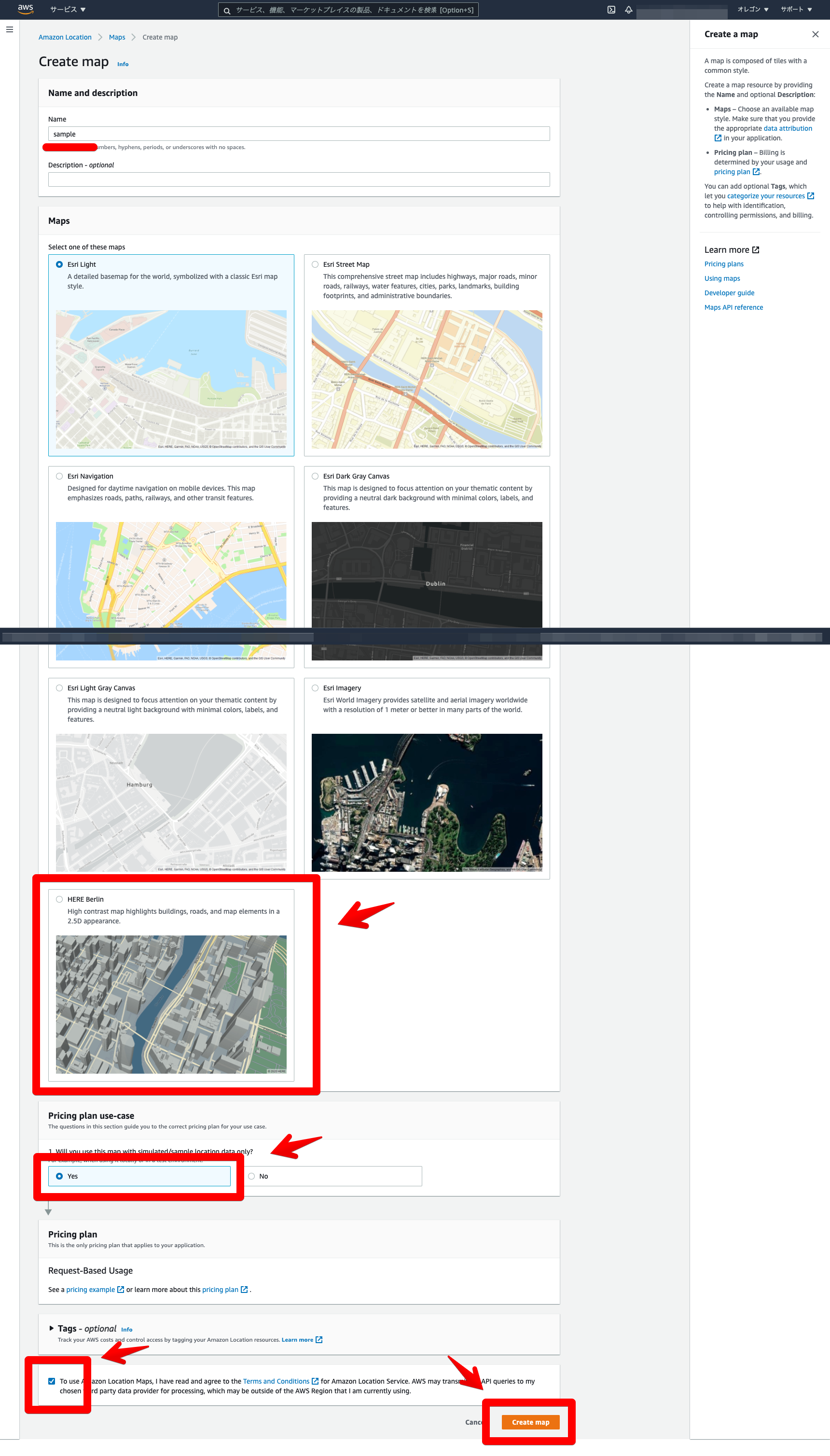Open the navigation sidebar hamburger icon
The width and height of the screenshot is (830, 1456).
[x=9, y=29]
